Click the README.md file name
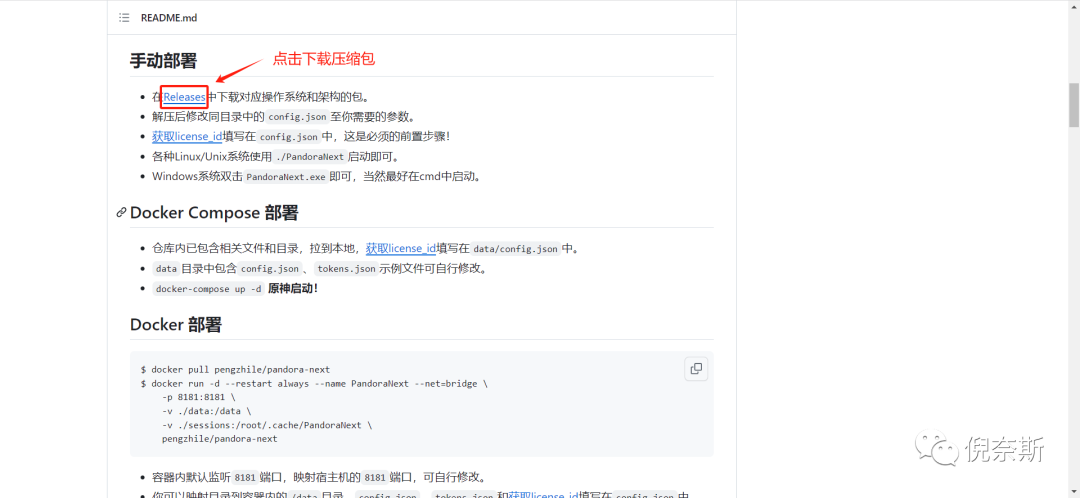Screen dimensions: 1080x498 click(x=169, y=18)
